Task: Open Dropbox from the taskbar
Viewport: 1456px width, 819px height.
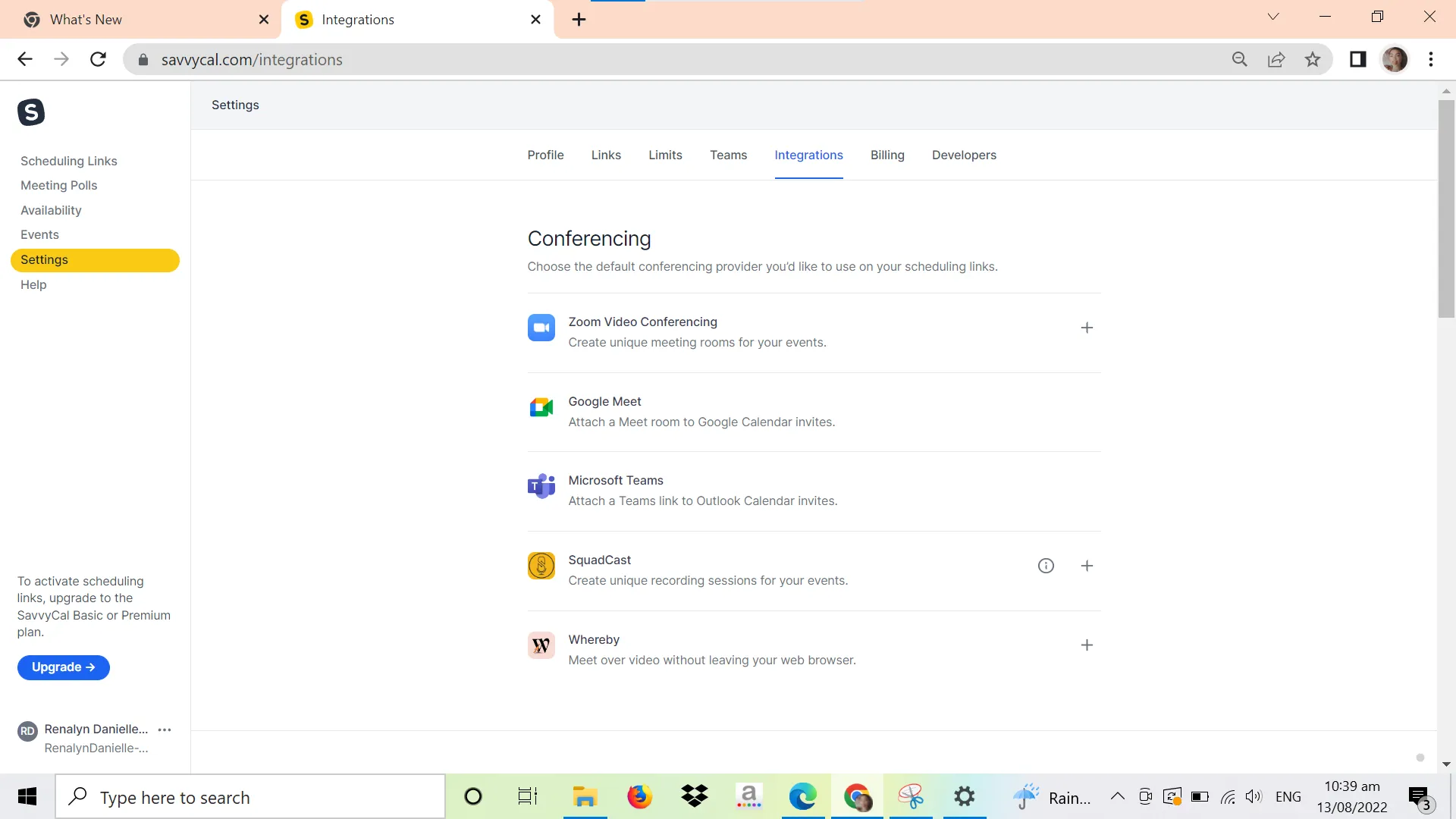Action: (695, 796)
